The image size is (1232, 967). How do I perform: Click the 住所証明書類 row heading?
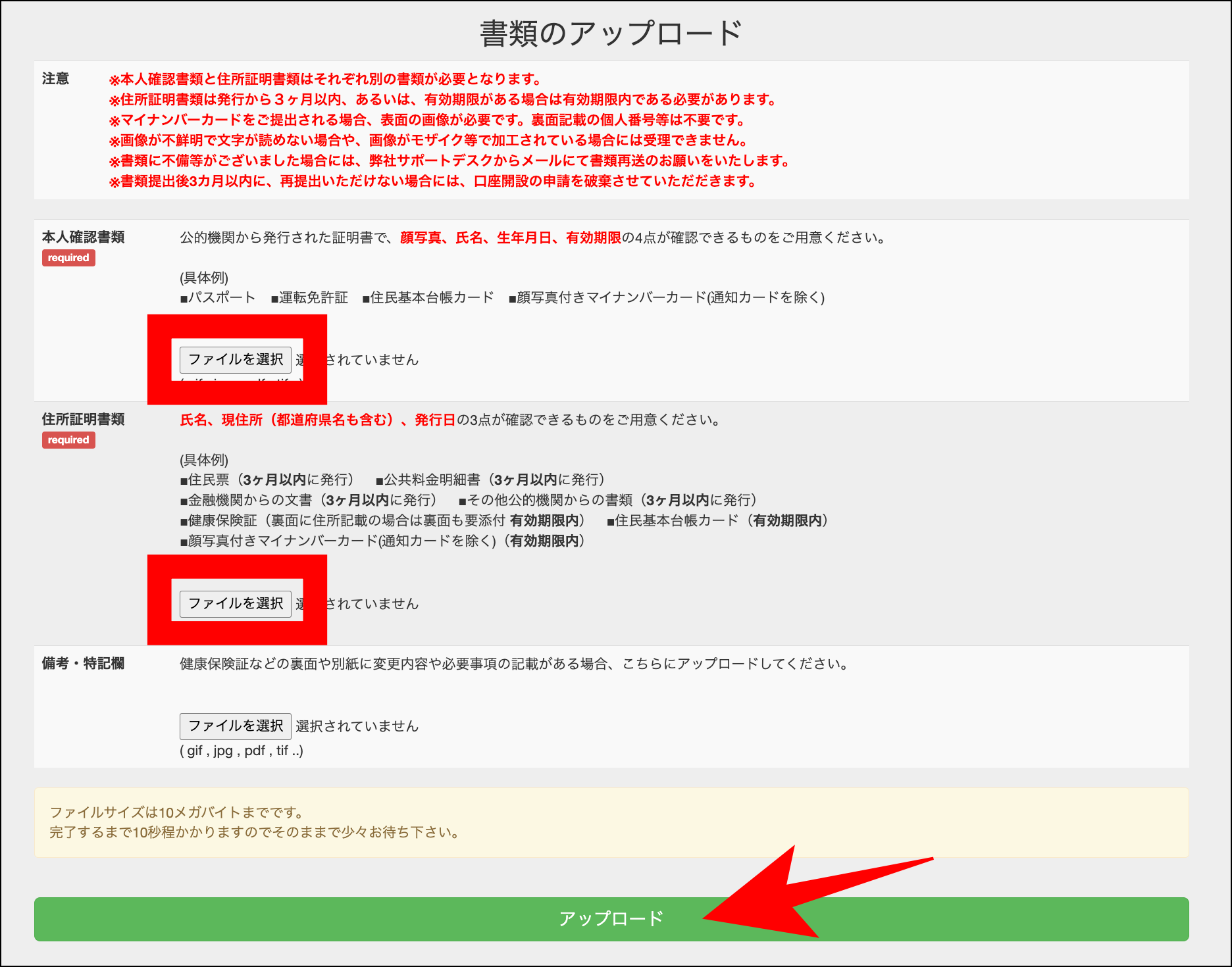coord(85,419)
